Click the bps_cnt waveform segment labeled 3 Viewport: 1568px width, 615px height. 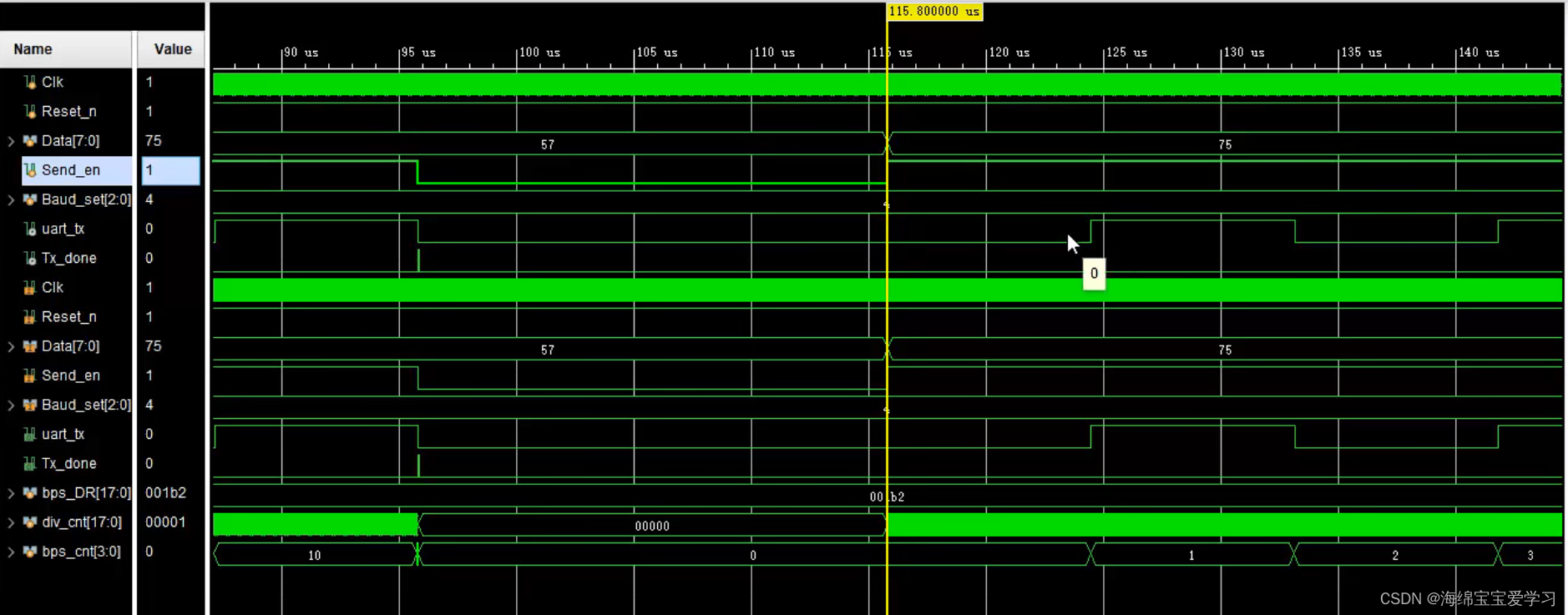pos(1530,555)
